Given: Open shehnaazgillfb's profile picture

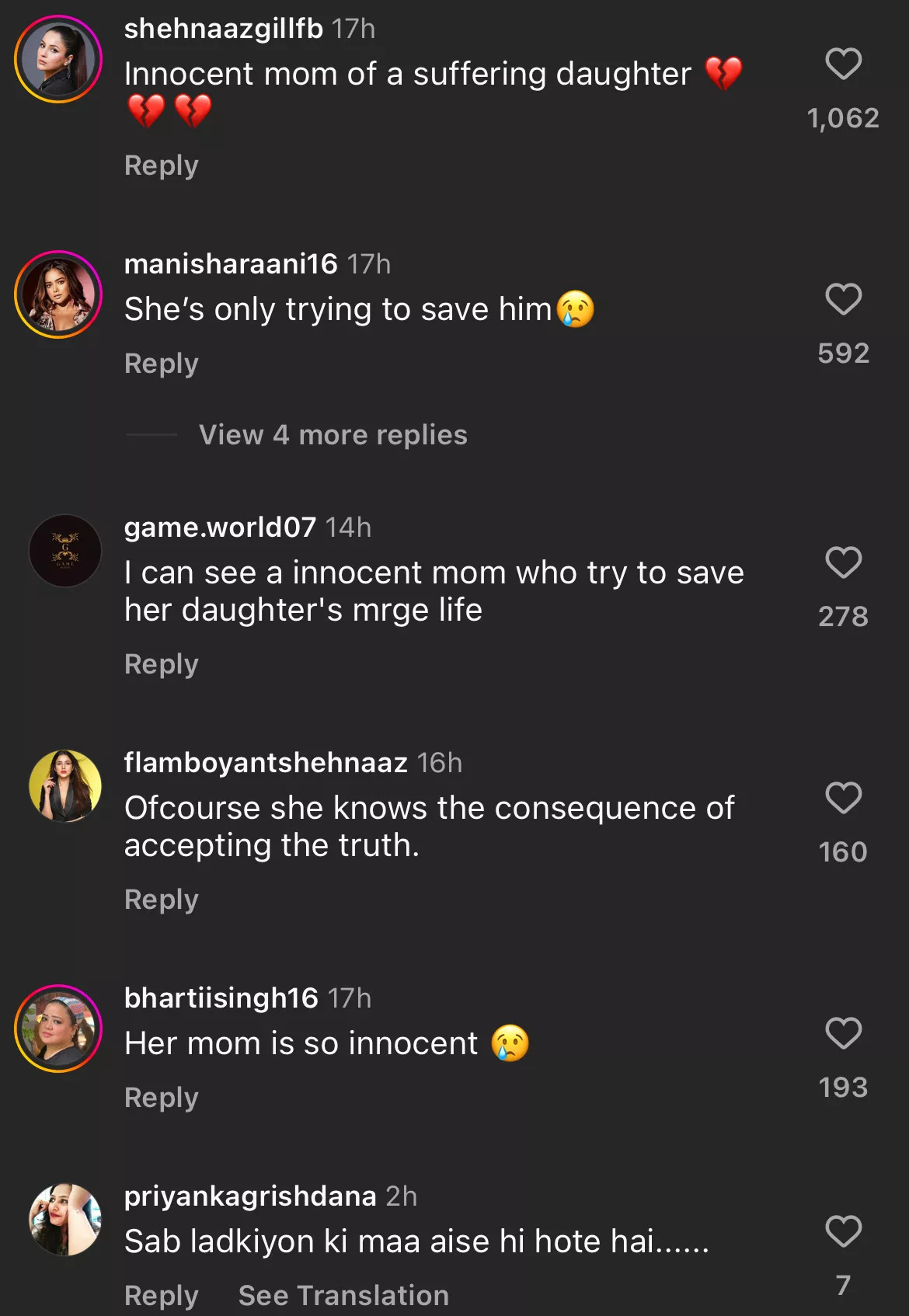Looking at the screenshot, I should click(58, 59).
